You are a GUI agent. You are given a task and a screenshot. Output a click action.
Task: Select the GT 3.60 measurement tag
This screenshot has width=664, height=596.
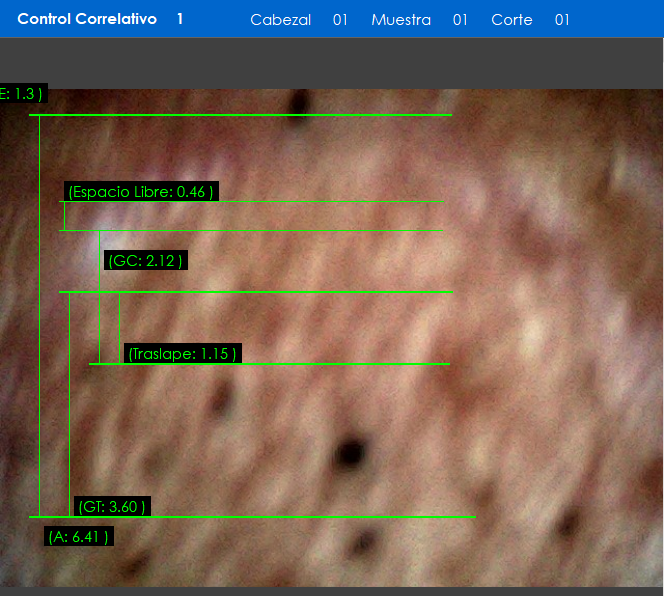[x=112, y=507]
